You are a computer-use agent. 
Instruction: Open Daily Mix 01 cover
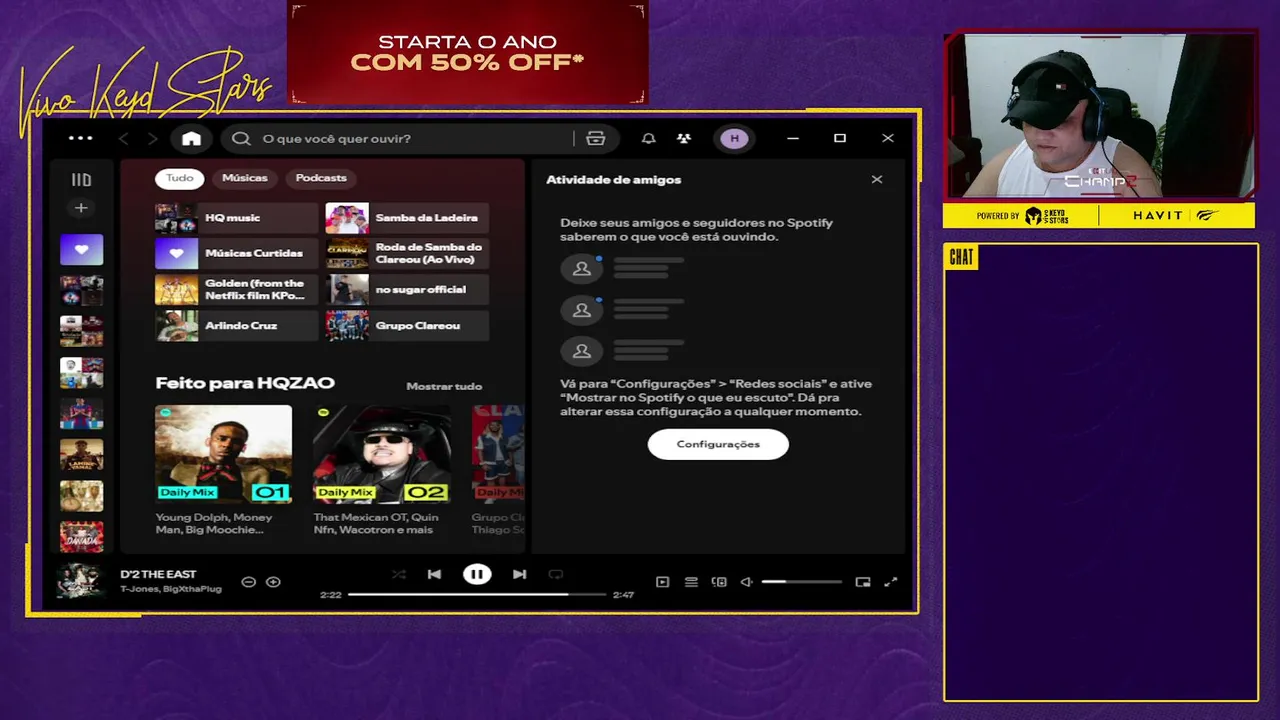pos(223,454)
